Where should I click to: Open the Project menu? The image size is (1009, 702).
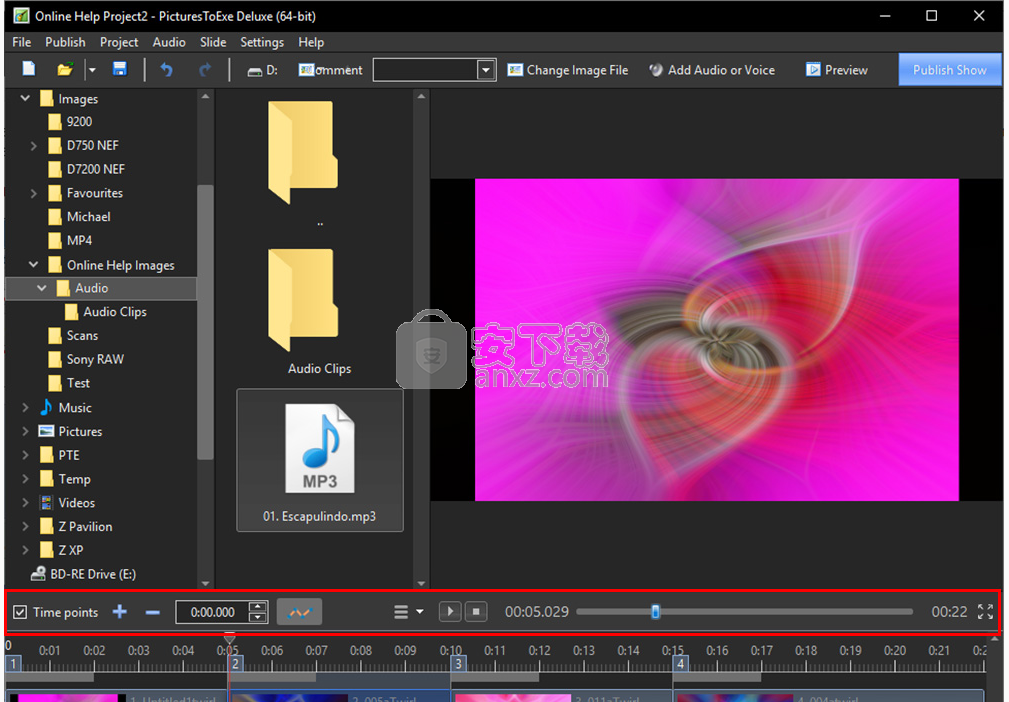(118, 42)
